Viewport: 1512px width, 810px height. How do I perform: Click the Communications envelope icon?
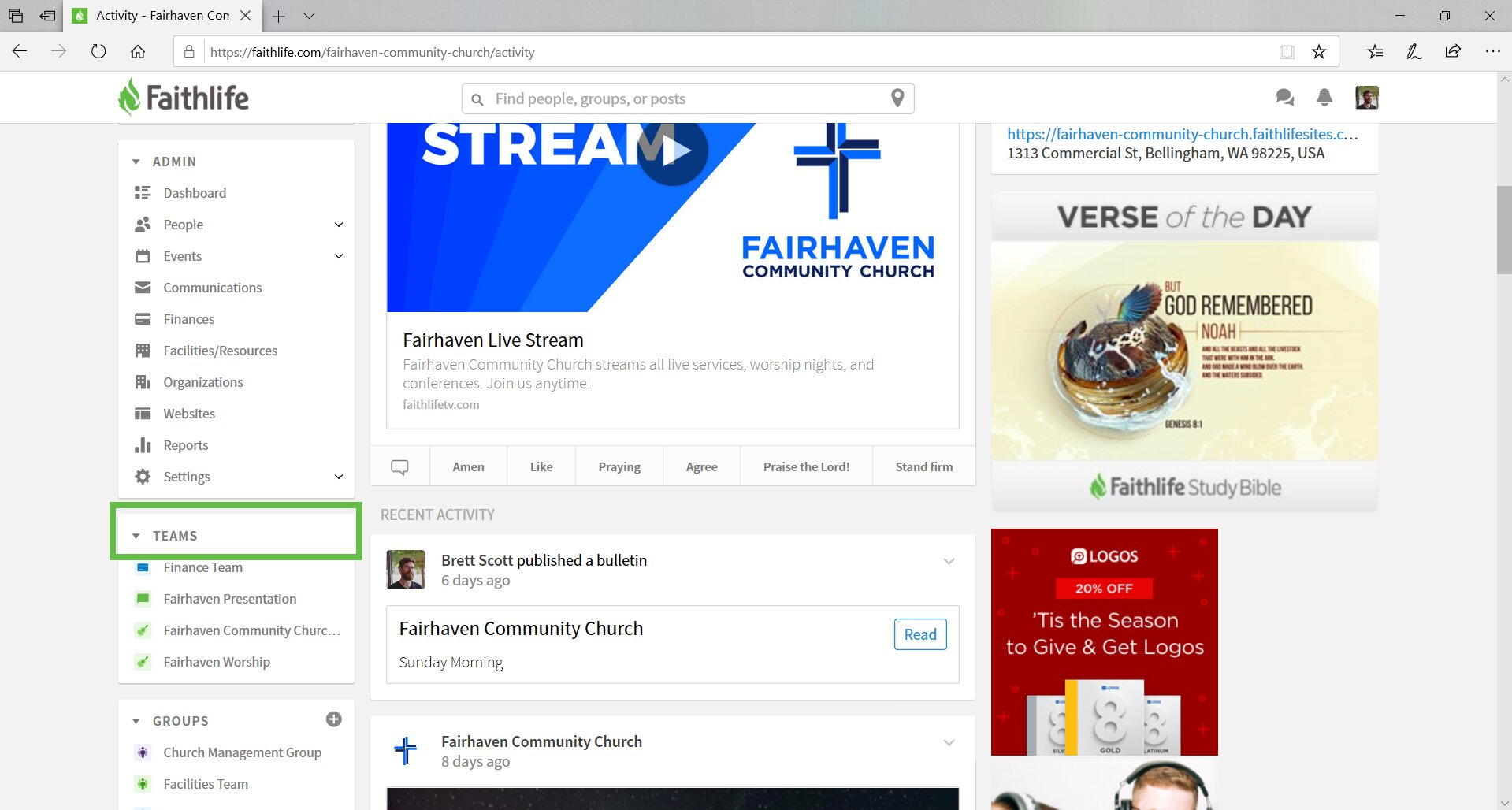click(x=143, y=288)
